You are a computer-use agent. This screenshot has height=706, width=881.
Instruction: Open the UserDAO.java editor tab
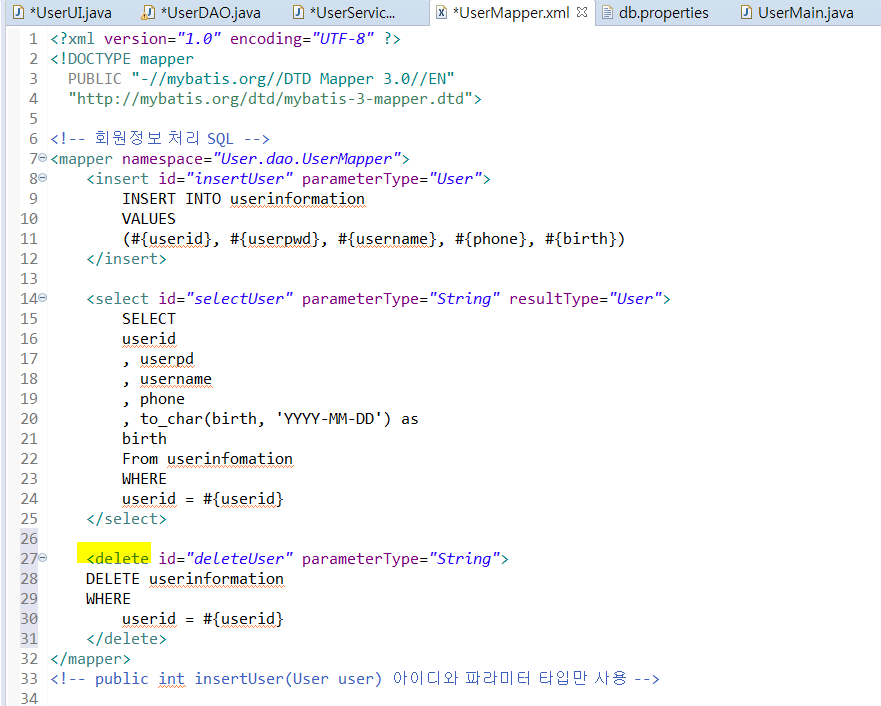tap(201, 12)
